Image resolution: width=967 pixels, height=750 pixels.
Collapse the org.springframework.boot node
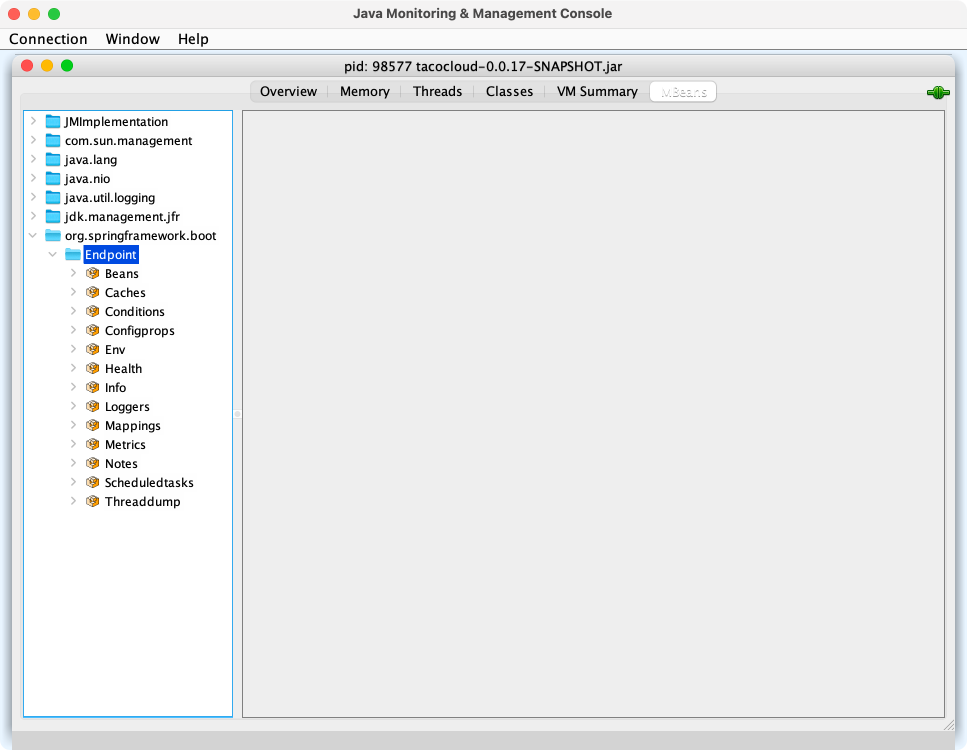[34, 236]
